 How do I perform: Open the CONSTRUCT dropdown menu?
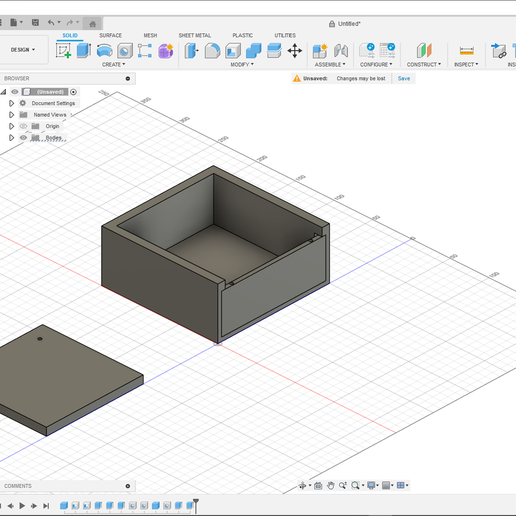pyautogui.click(x=424, y=64)
